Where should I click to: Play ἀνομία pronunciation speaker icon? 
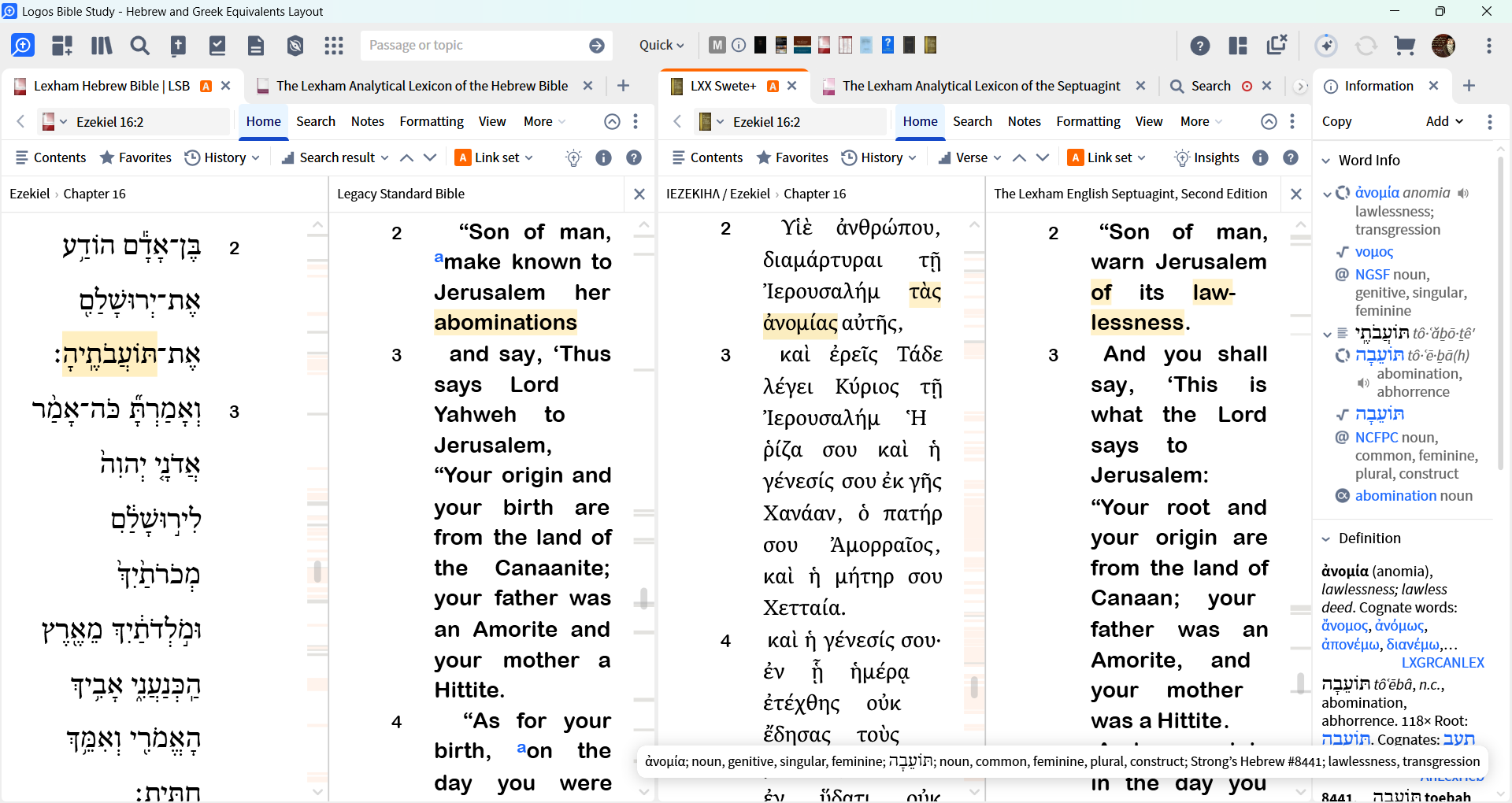click(x=1463, y=193)
